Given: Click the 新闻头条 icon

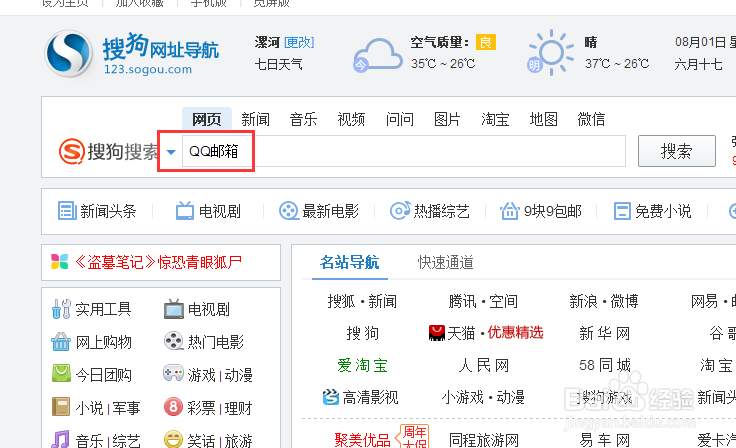Looking at the screenshot, I should [x=67, y=210].
